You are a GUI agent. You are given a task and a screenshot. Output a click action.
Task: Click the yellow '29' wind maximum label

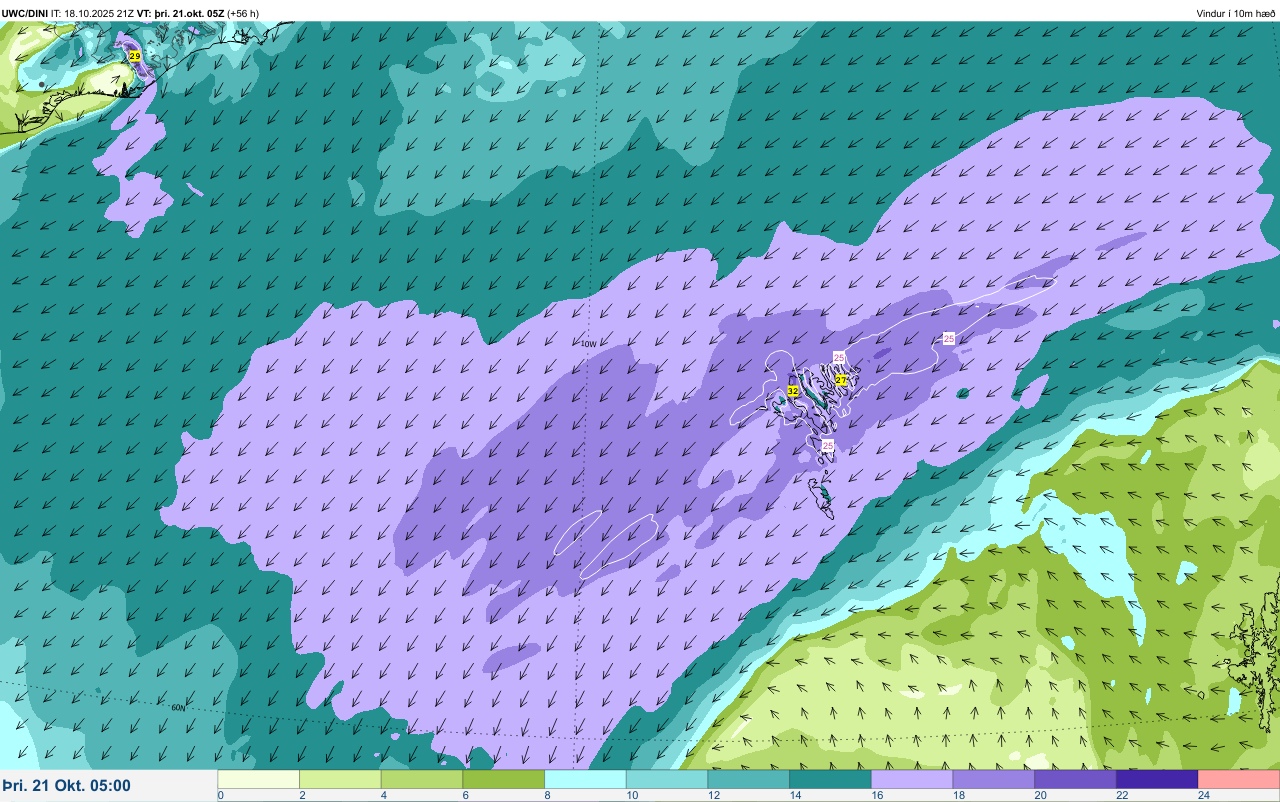click(x=135, y=57)
